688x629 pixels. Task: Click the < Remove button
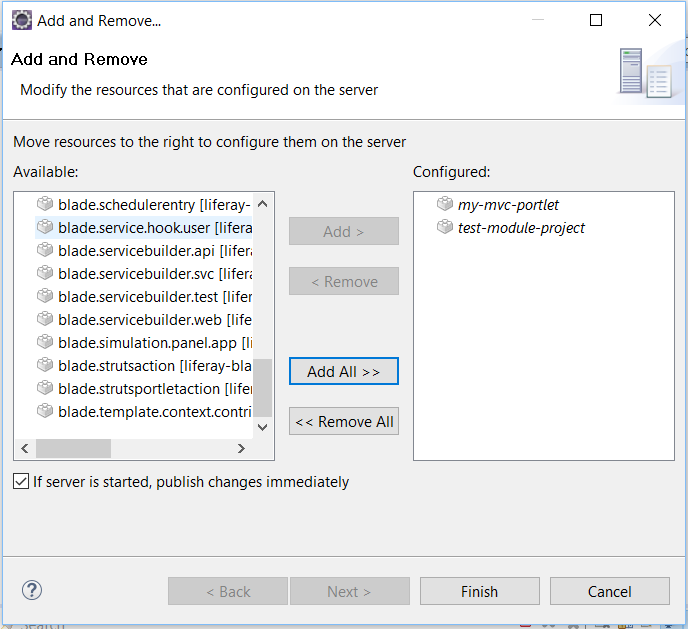coord(344,281)
